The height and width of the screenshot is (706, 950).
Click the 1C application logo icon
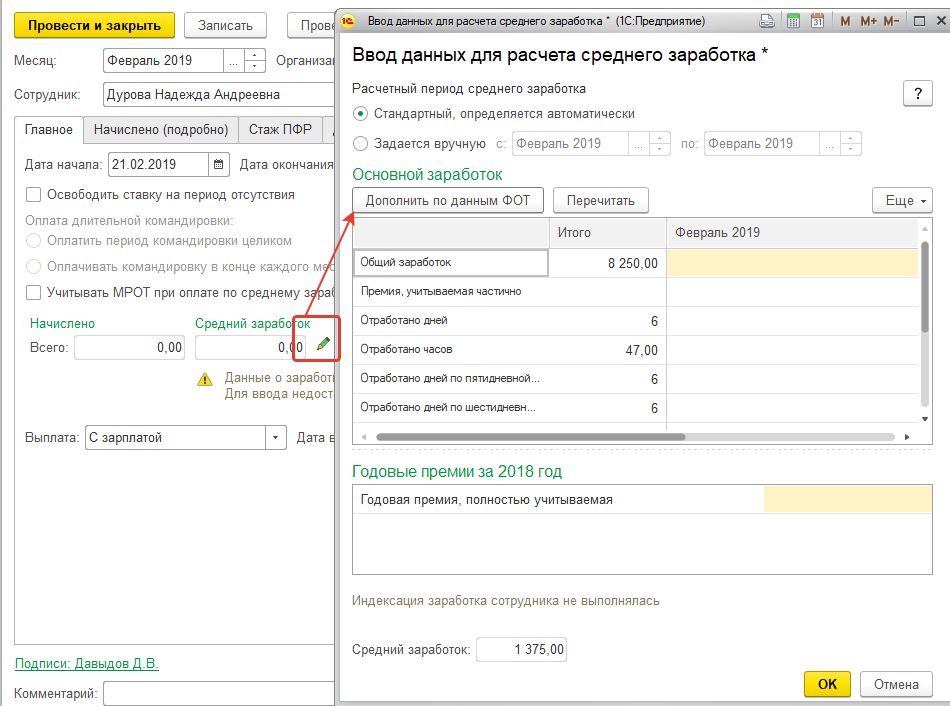(x=348, y=21)
